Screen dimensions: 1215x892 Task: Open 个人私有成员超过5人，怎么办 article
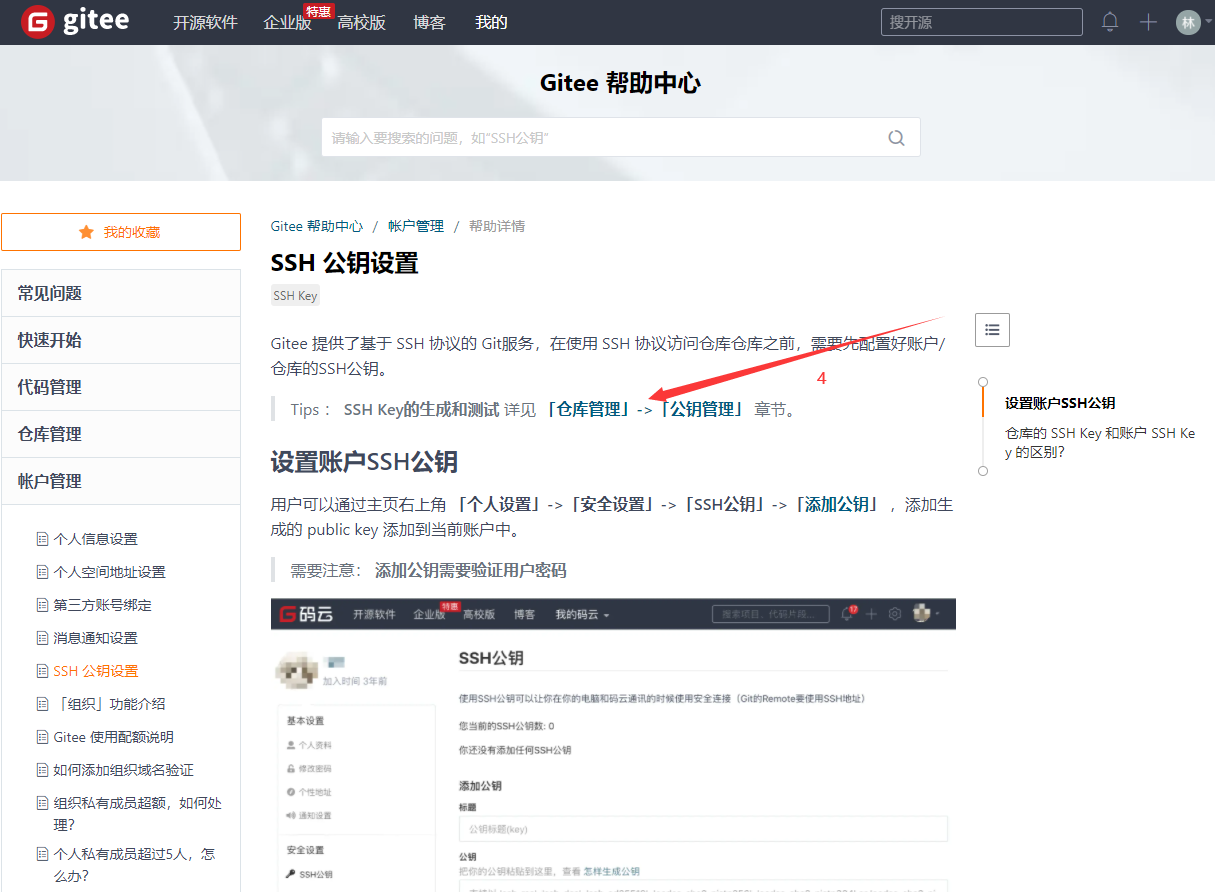pos(134,865)
